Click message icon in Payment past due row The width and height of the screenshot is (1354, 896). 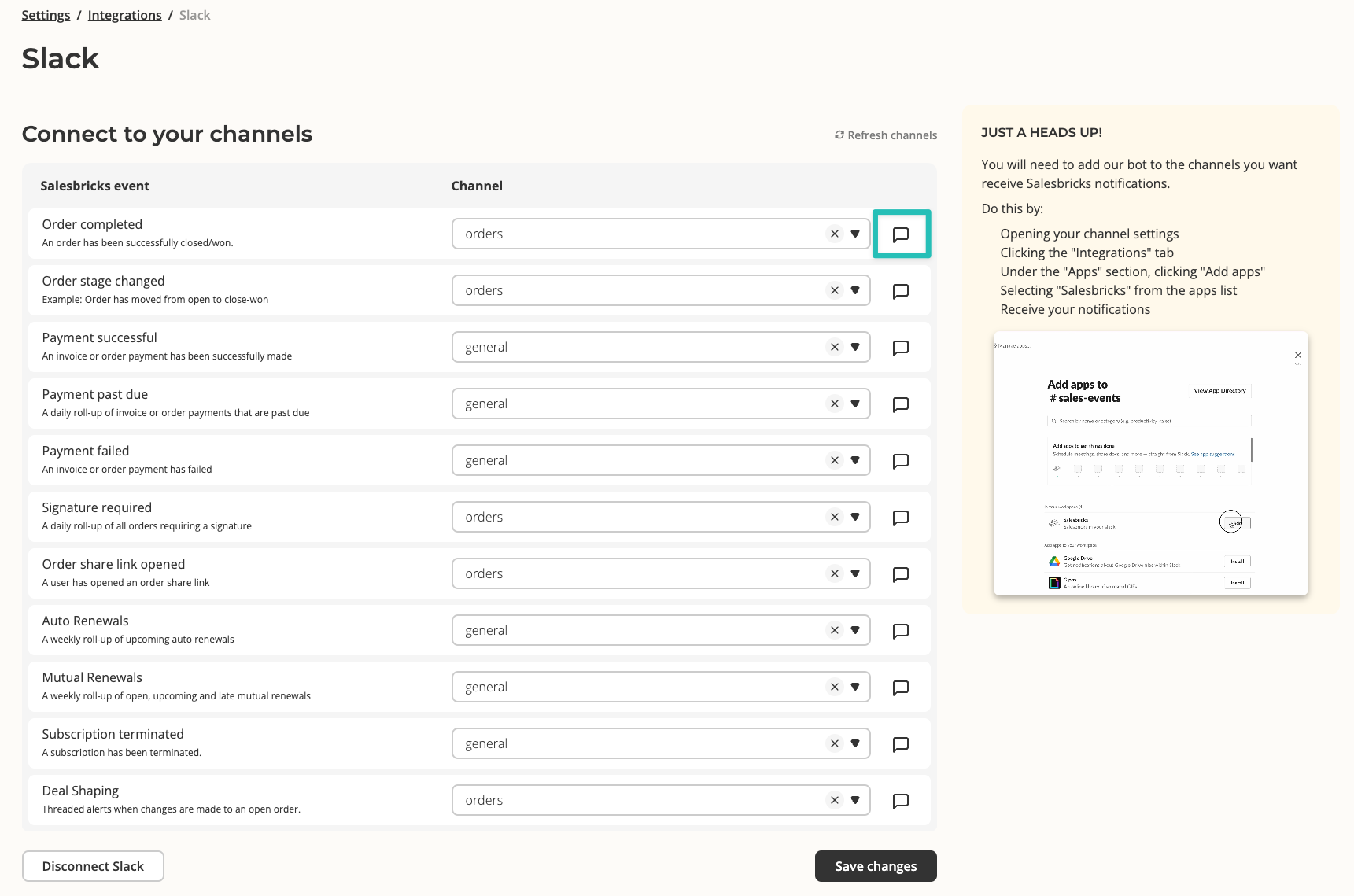[x=901, y=404]
